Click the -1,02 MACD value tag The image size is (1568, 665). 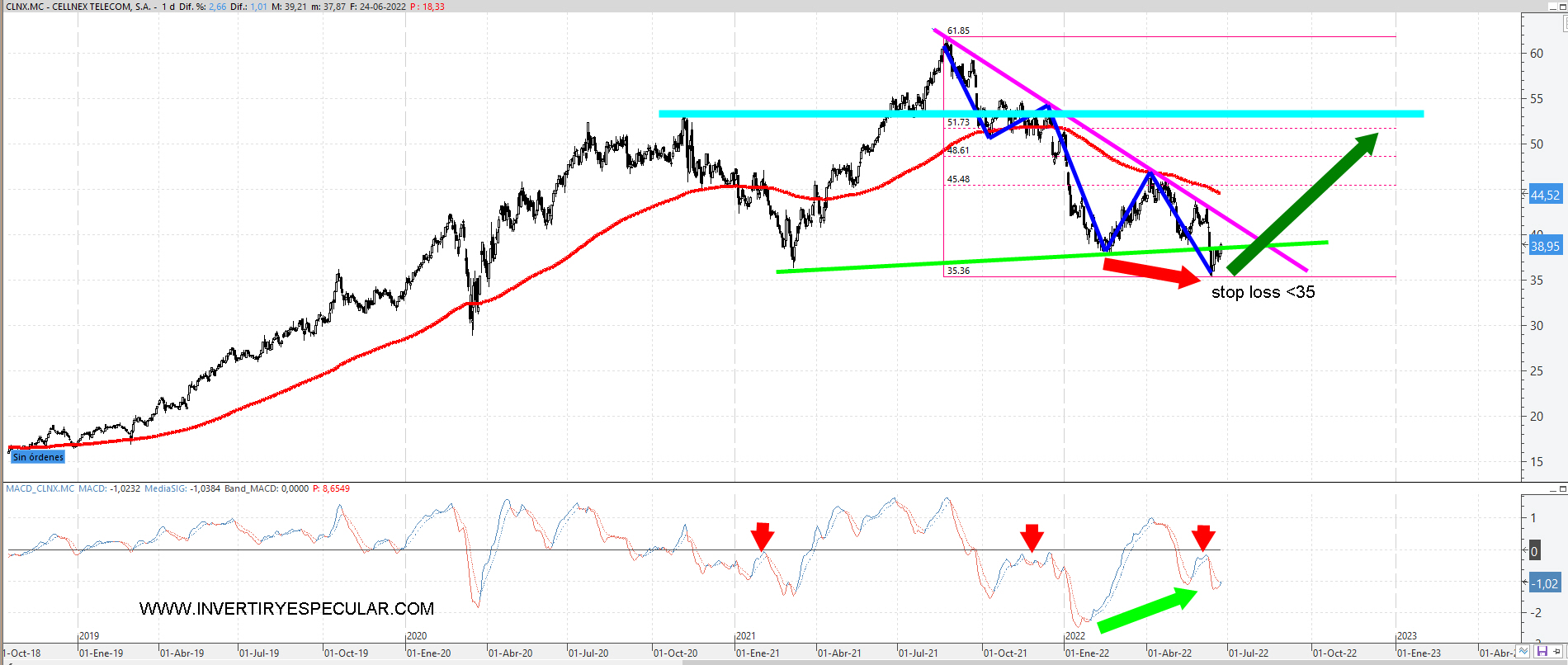pyautogui.click(x=1545, y=583)
